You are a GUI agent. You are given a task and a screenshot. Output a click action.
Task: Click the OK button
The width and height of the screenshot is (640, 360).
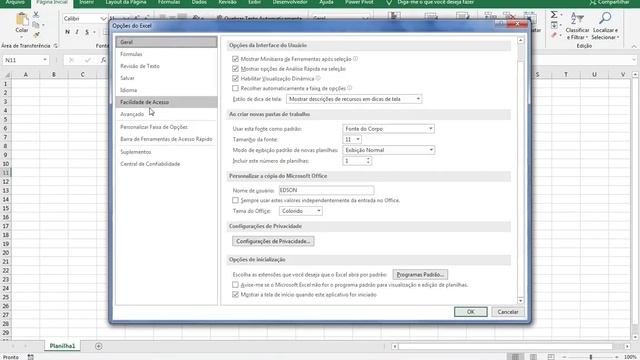[471, 312]
